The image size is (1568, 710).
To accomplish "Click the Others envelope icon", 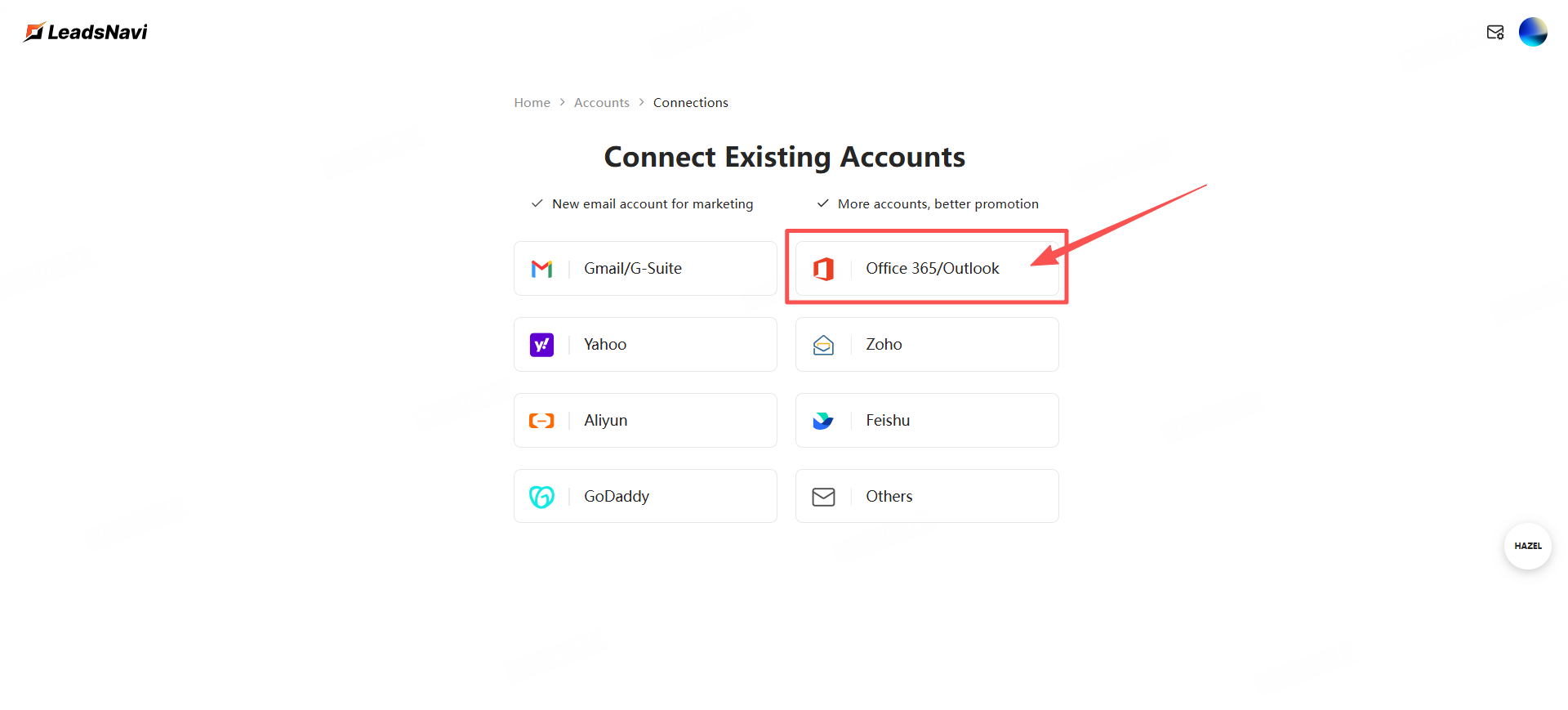I will tap(823, 497).
